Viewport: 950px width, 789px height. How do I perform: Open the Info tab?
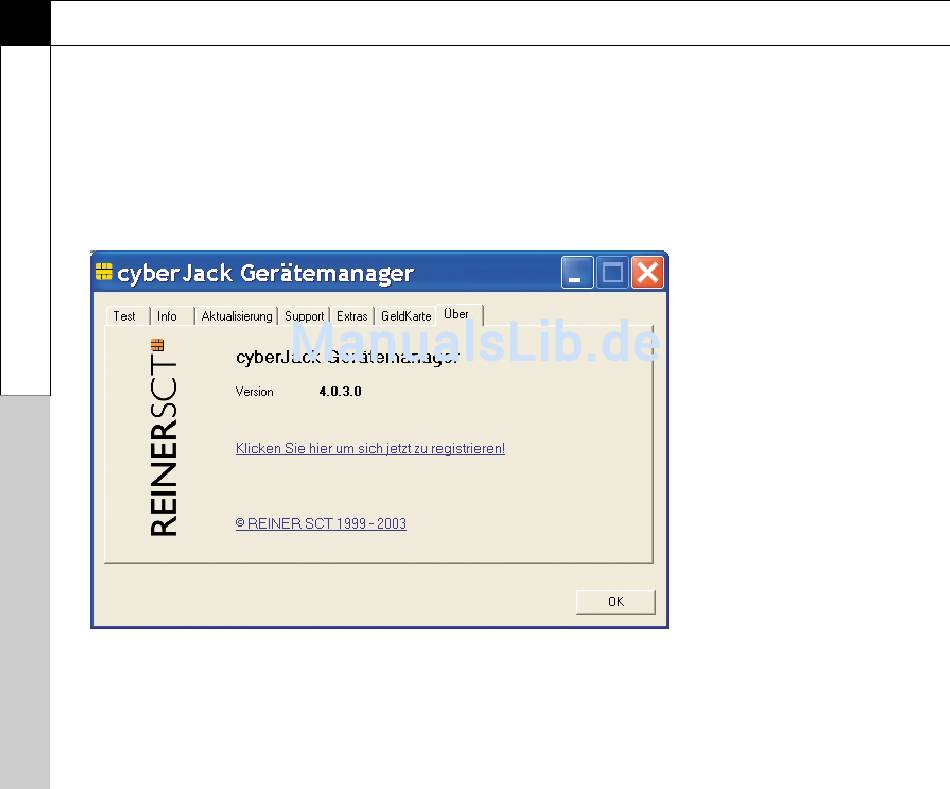(x=167, y=316)
